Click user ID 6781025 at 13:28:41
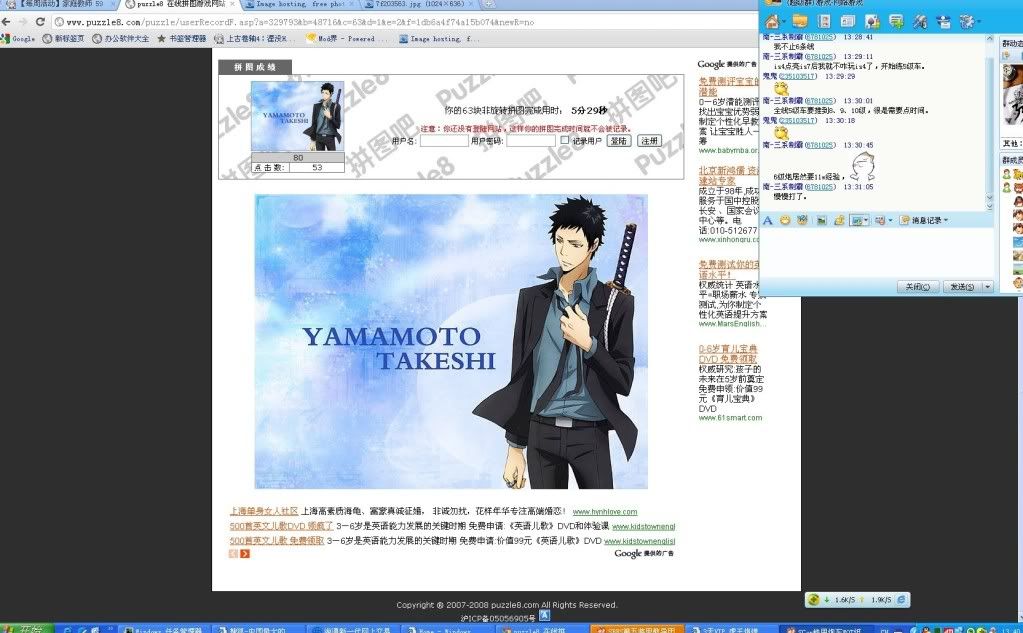1023x633 pixels. click(819, 37)
